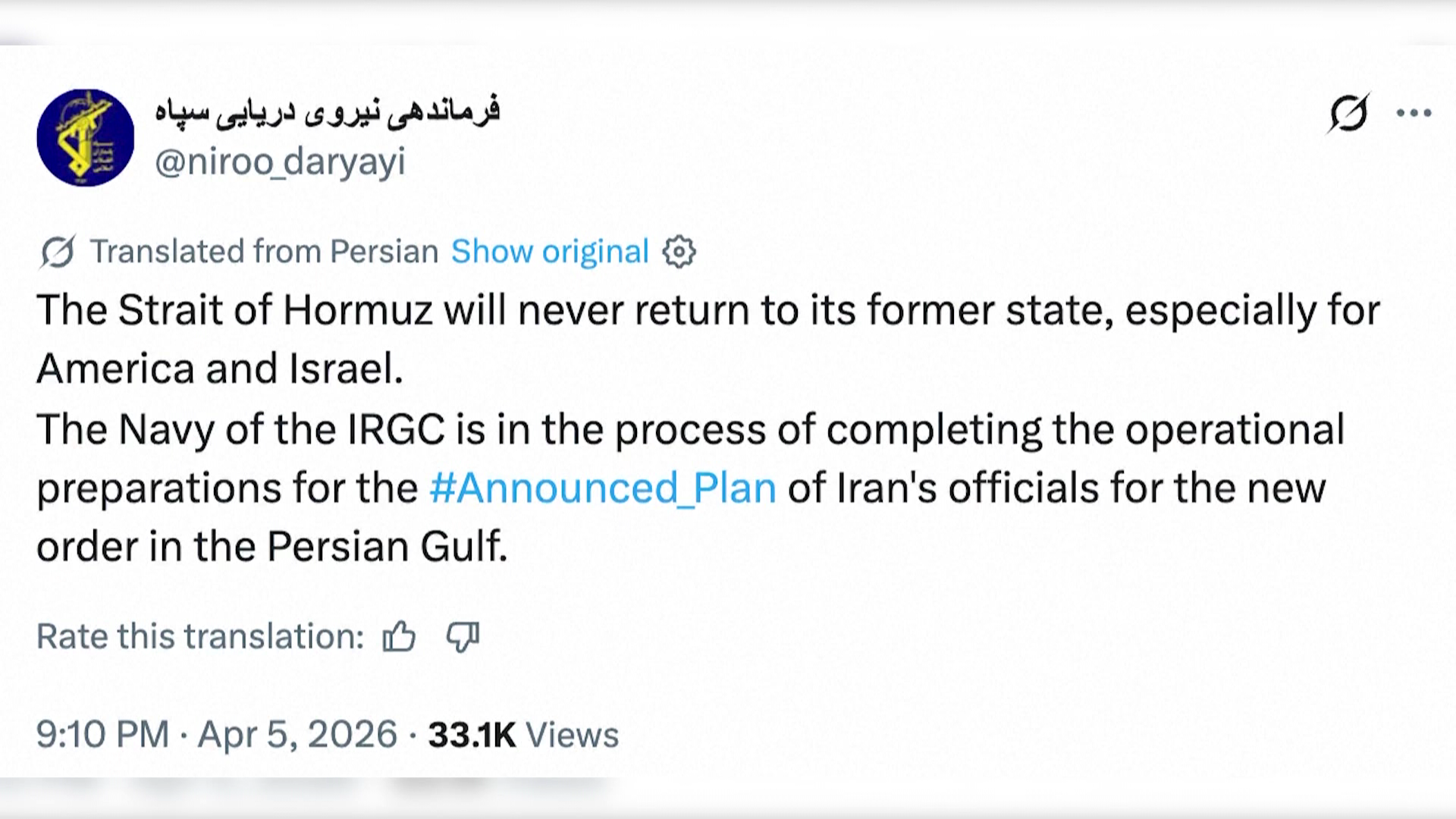The height and width of the screenshot is (819, 1456).
Task: Click the 9:10 PM post time
Action: [x=102, y=734]
